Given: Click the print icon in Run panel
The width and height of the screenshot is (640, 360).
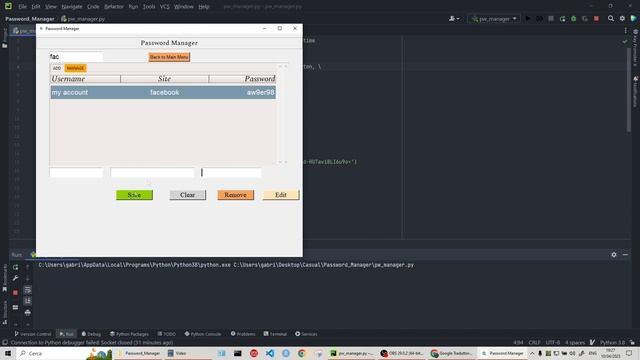Looking at the screenshot, I should (x=27, y=313).
